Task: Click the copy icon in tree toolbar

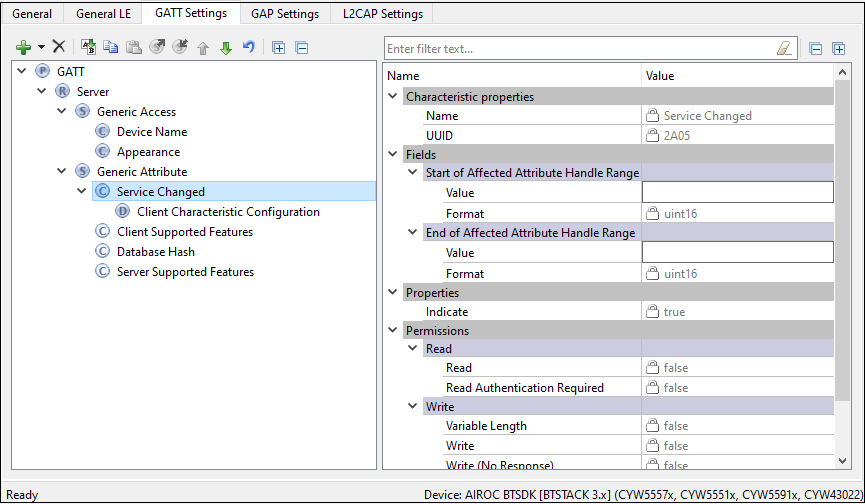Action: pyautogui.click(x=111, y=47)
